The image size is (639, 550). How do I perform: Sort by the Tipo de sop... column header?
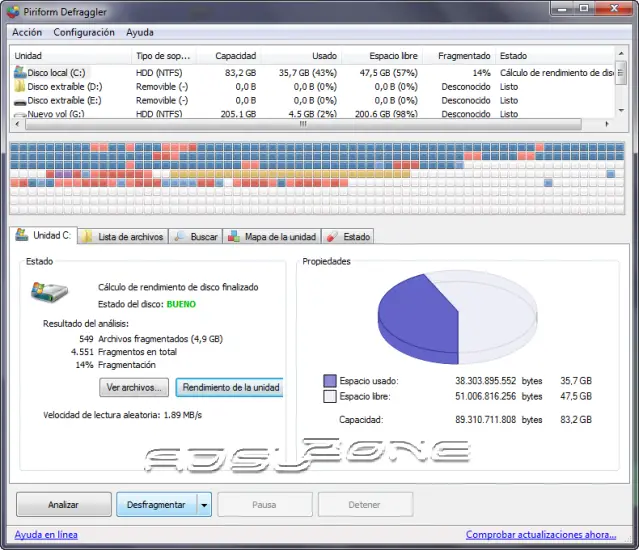[163, 56]
